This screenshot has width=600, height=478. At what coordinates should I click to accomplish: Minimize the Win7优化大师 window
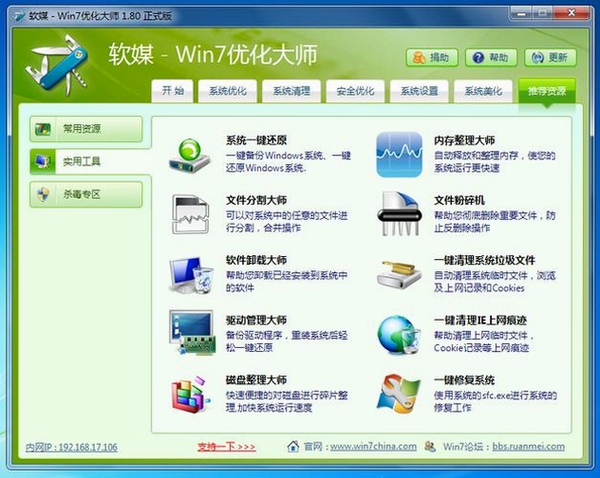(x=522, y=14)
